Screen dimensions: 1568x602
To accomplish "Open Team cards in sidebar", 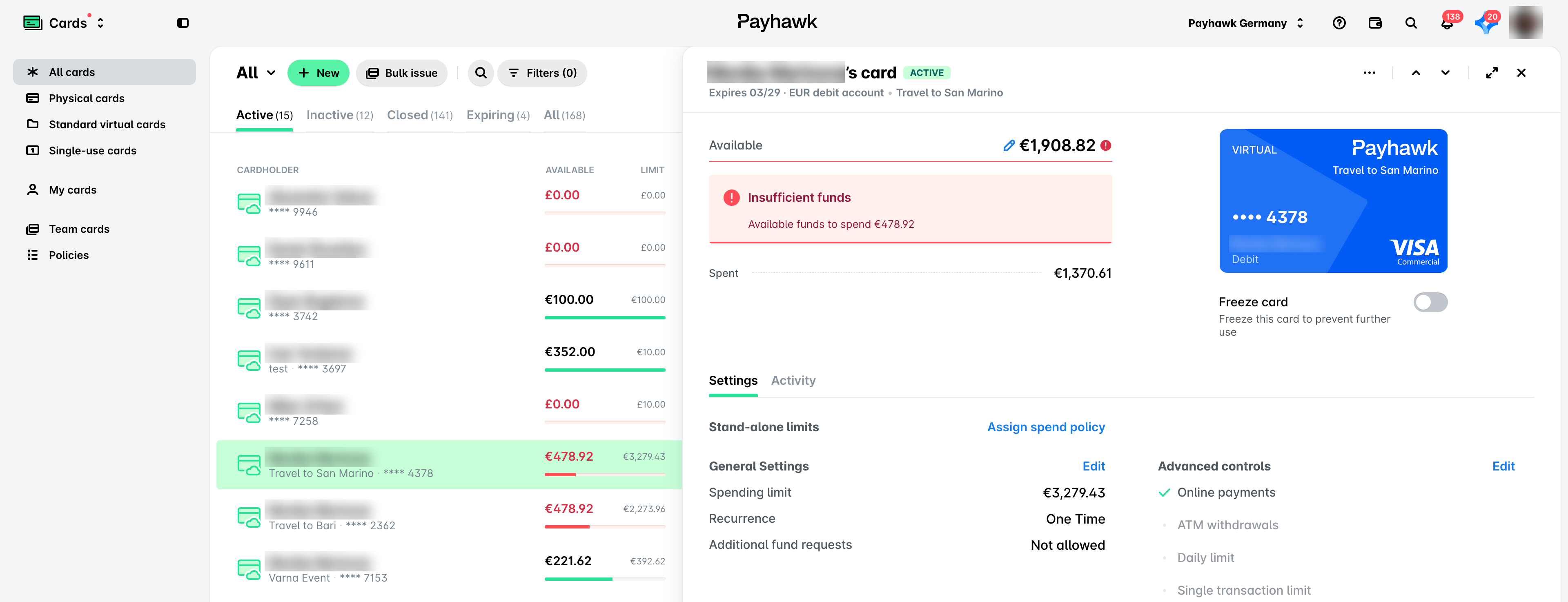I will click(x=104, y=229).
